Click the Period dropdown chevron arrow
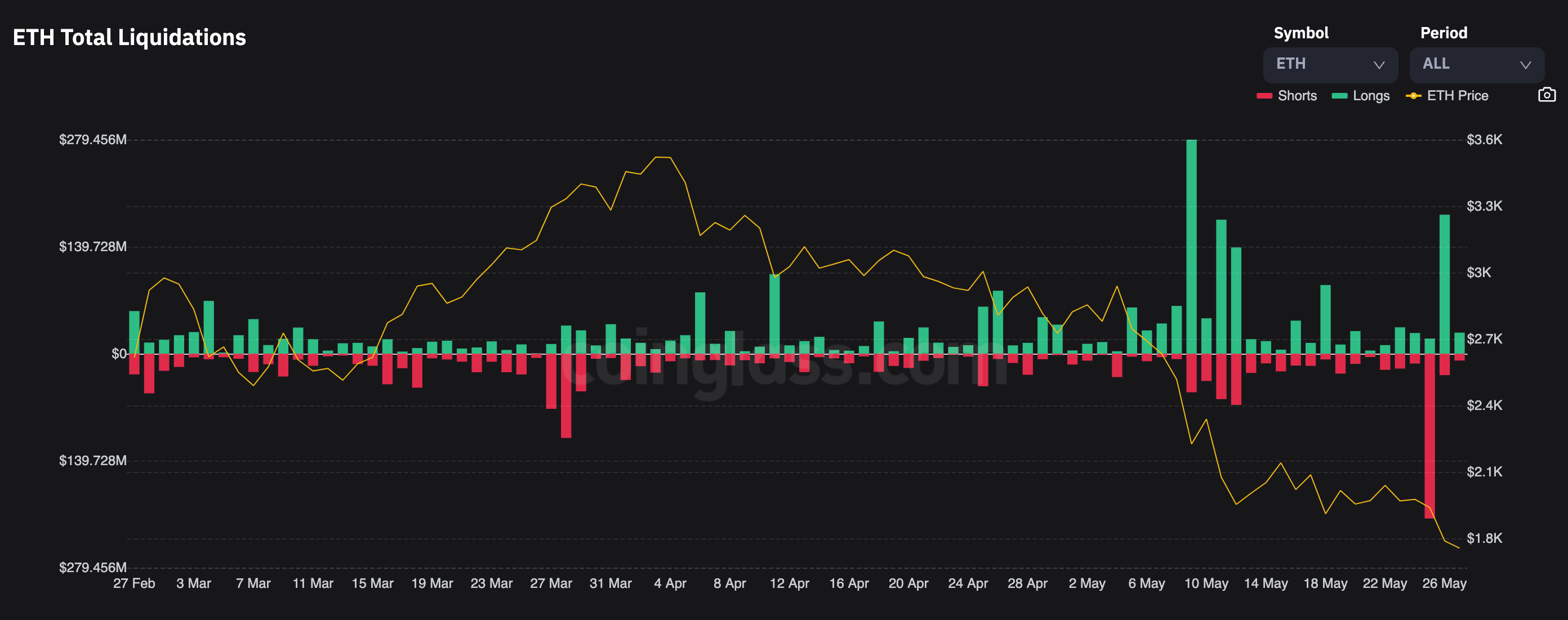Image resolution: width=1568 pixels, height=620 pixels. tap(1525, 65)
